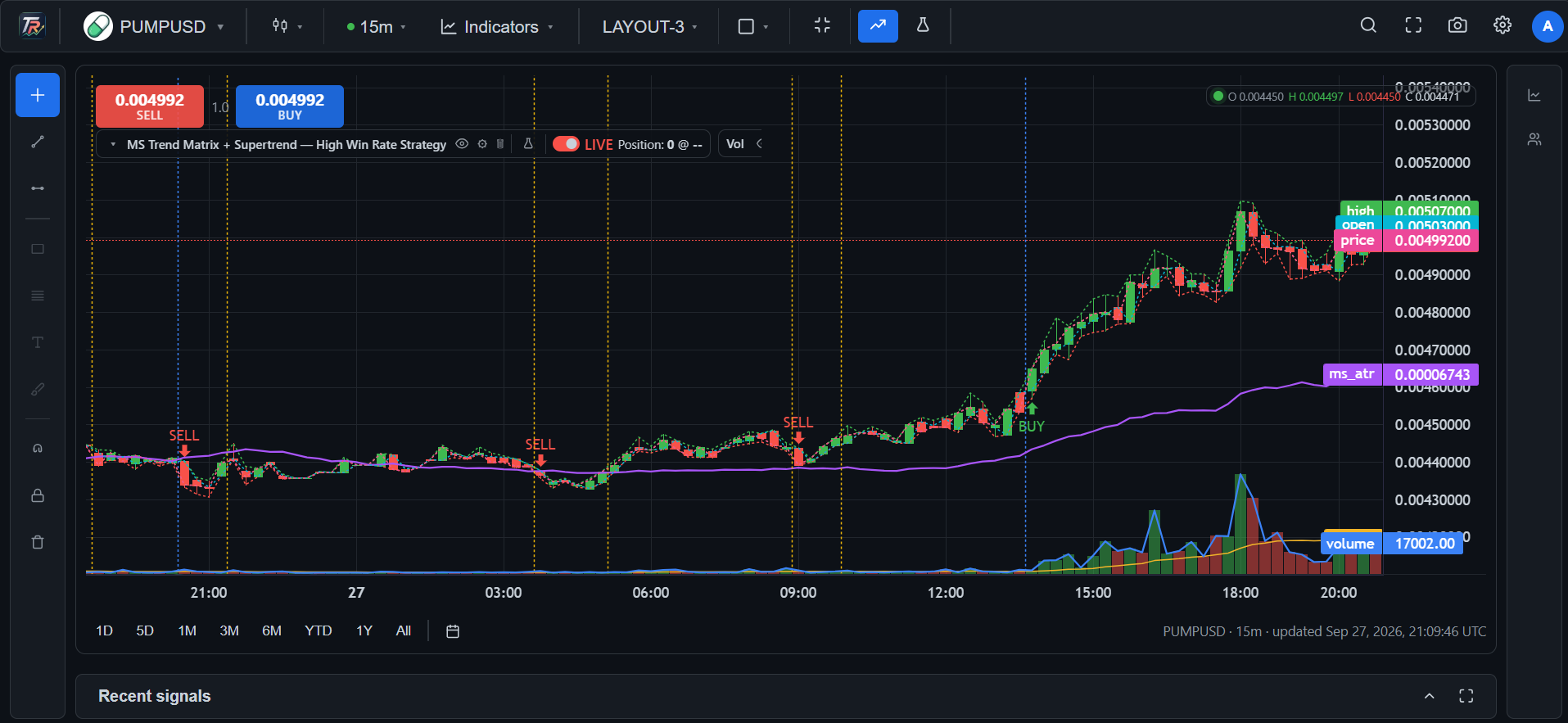Image resolution: width=1568 pixels, height=723 pixels.
Task: Open chart settings gear in top bar
Action: point(1502,25)
